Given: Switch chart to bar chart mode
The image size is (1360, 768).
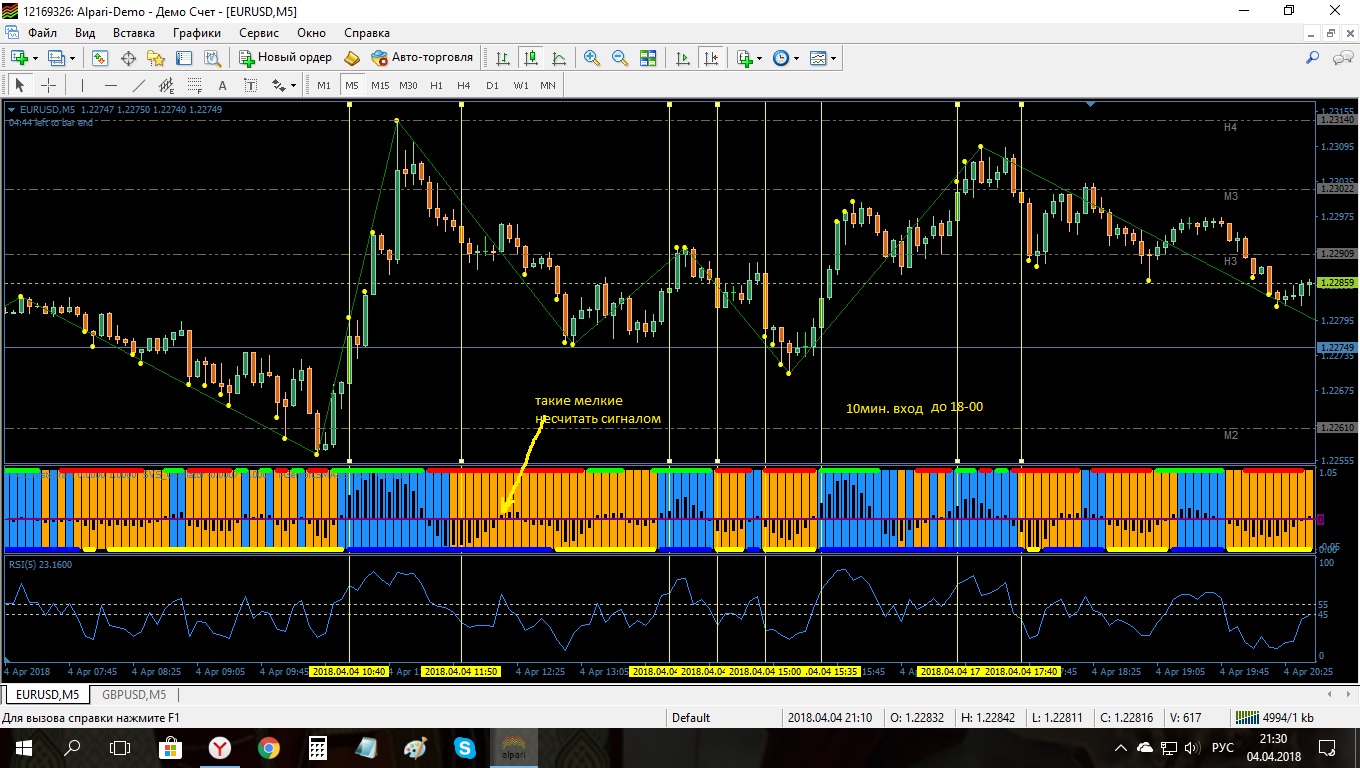Looking at the screenshot, I should [x=503, y=58].
